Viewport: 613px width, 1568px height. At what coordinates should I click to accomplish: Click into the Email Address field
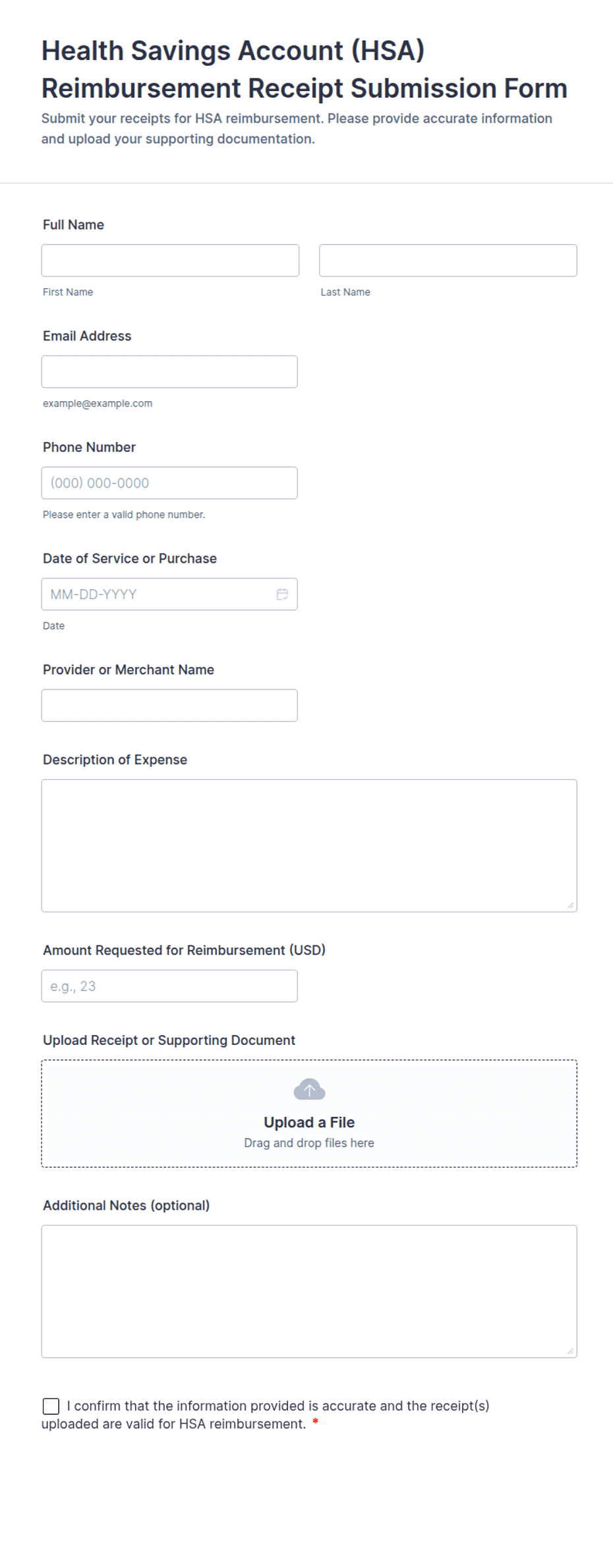click(x=169, y=372)
